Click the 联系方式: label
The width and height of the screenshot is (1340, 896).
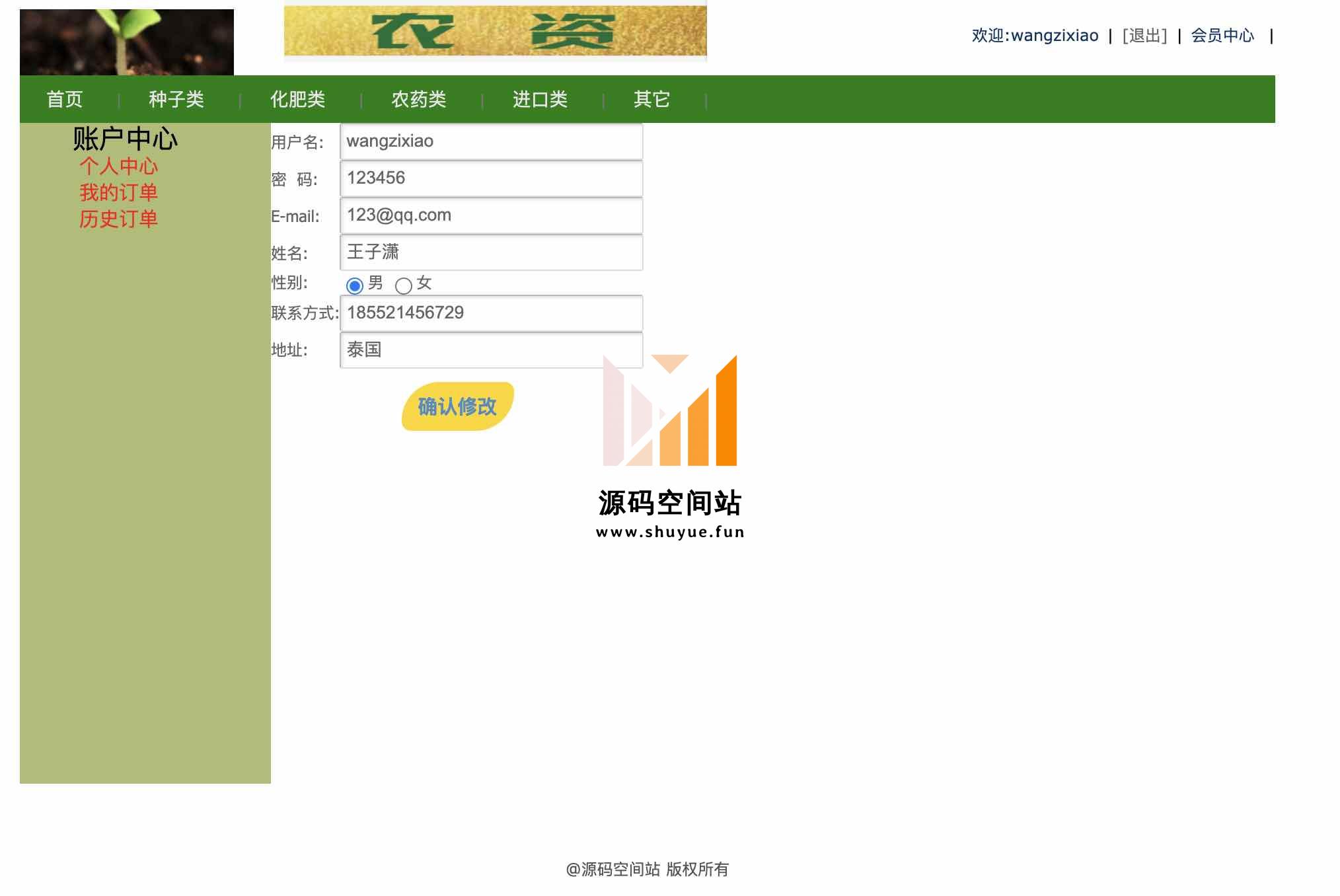[x=305, y=313]
